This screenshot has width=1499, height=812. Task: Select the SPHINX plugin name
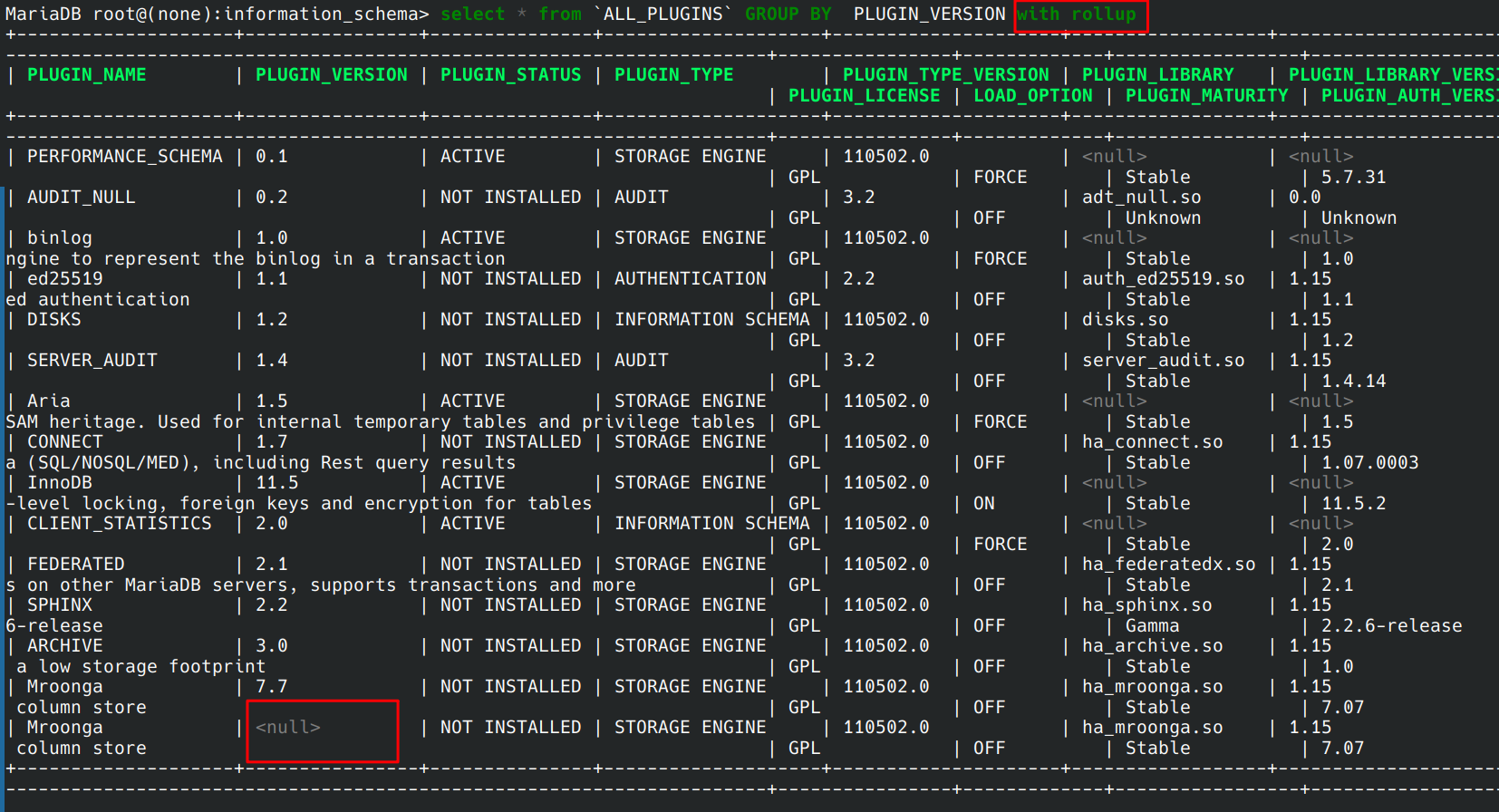coord(60,605)
